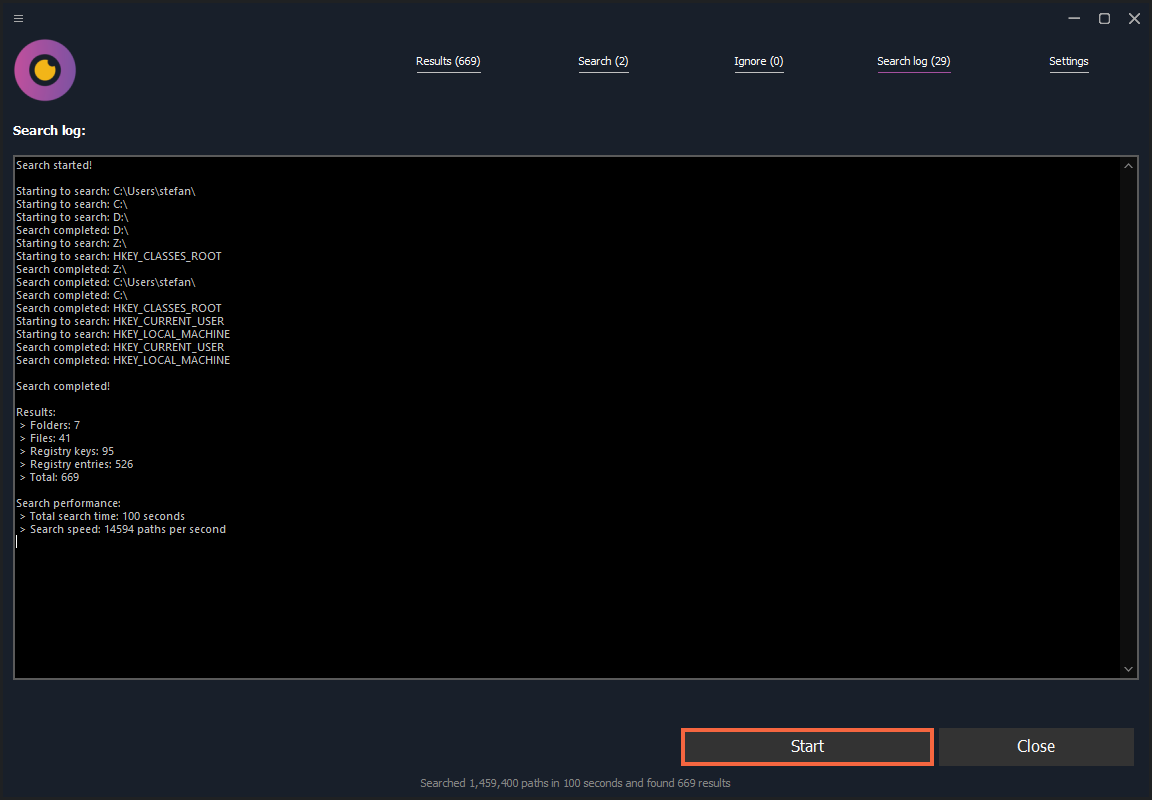The image size is (1152, 800).
Task: Click the scrollbar up arrow
Action: coord(1128,165)
